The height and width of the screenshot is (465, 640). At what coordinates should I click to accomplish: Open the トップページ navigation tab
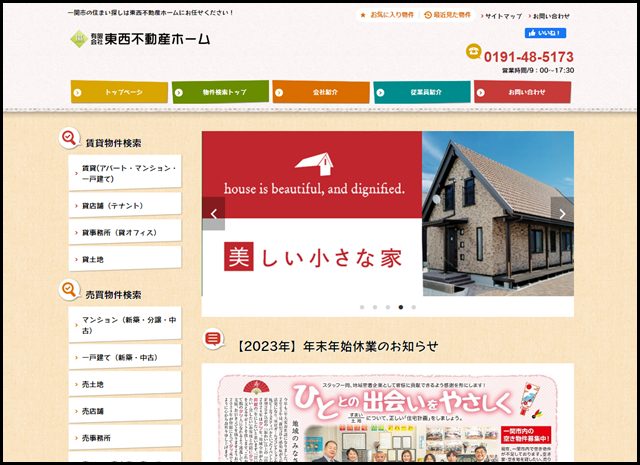[x=119, y=92]
